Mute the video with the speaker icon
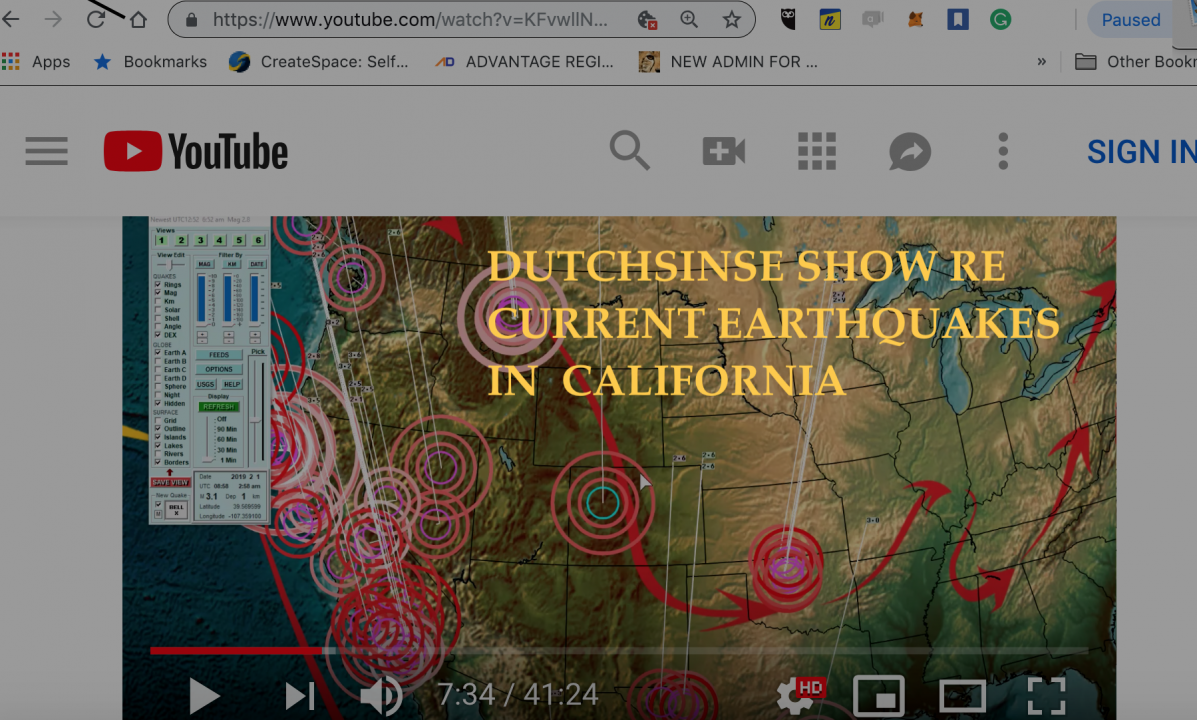Image resolution: width=1197 pixels, height=720 pixels. coord(381,696)
